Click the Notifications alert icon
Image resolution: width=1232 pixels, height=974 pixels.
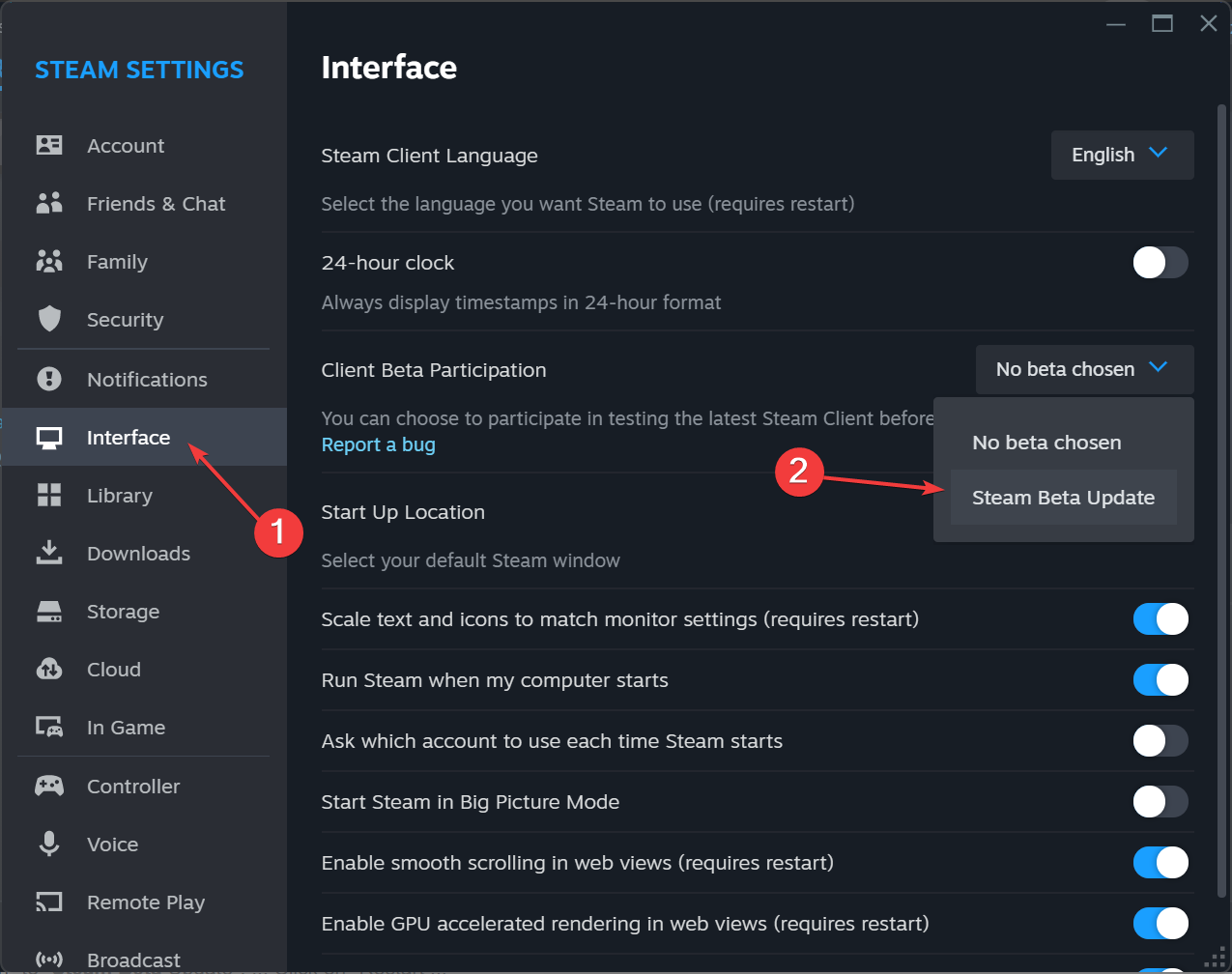49,379
